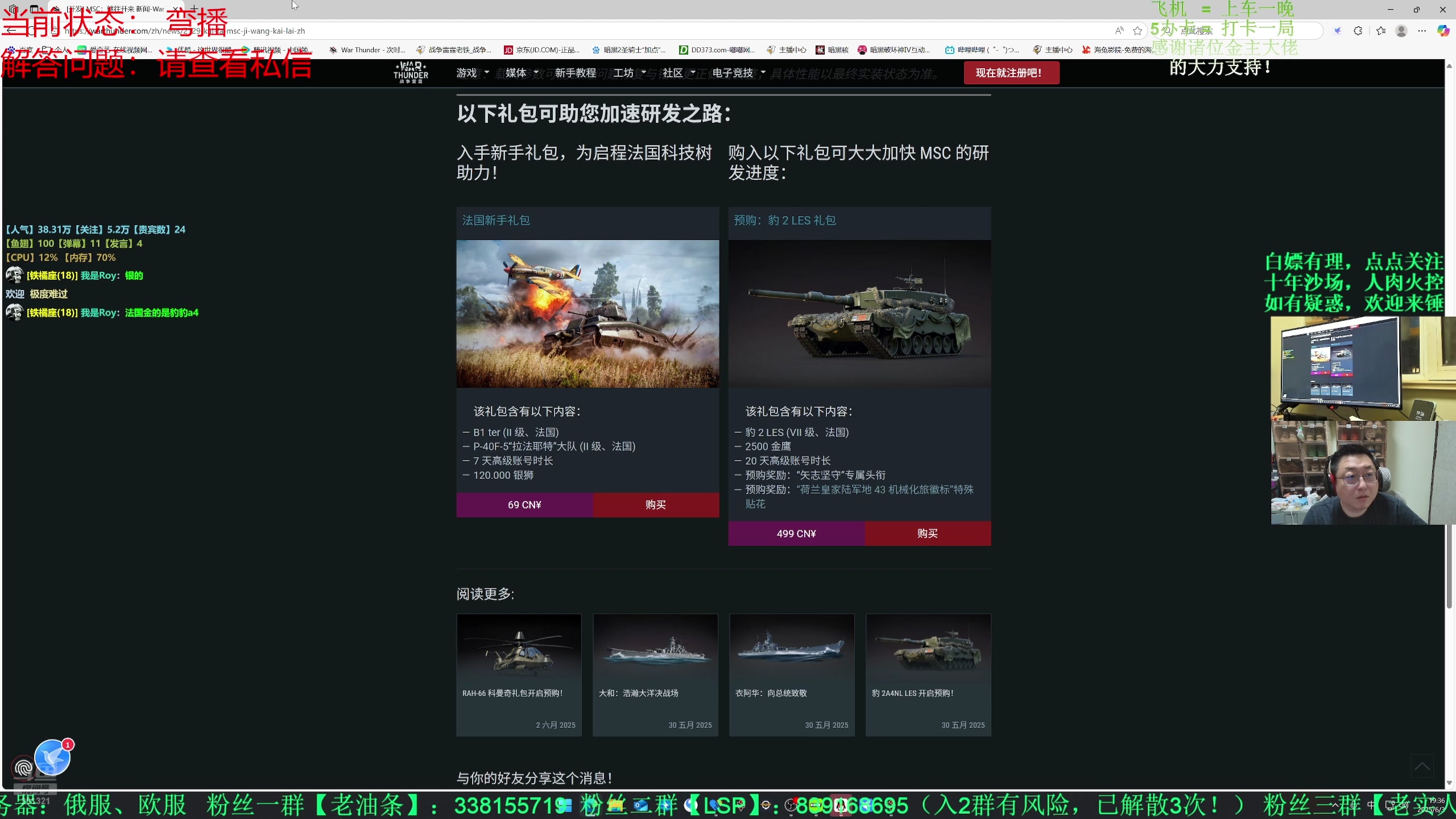The image size is (1456, 819).
Task: Click the blue bird app floating icon
Action: pos(52,758)
